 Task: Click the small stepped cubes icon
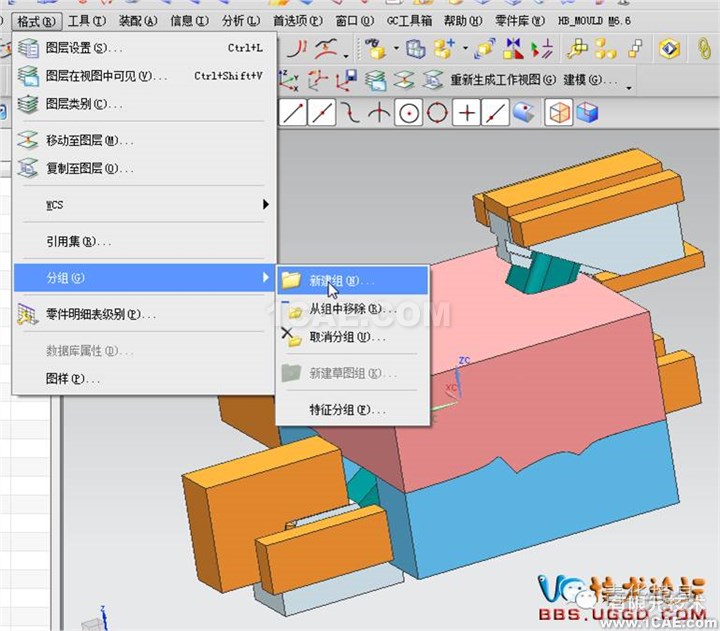point(636,49)
